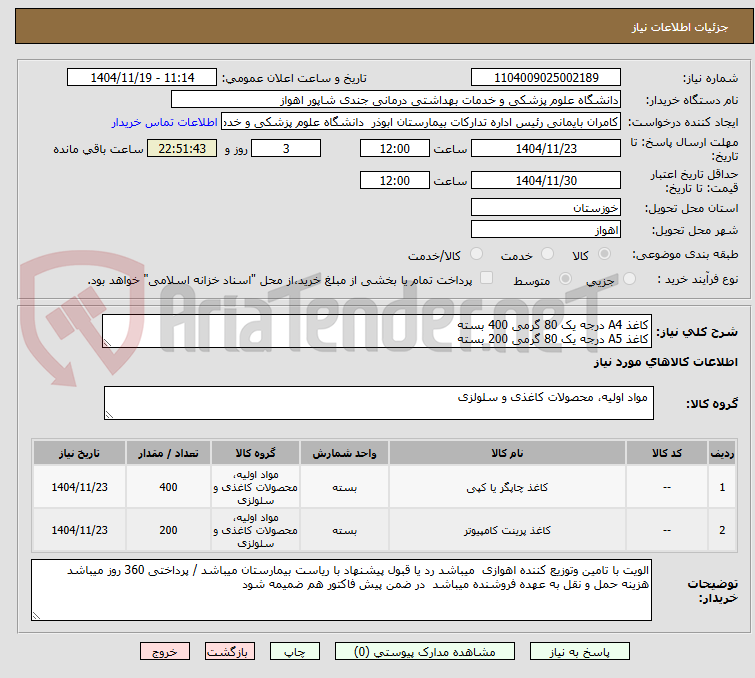Click the quantity 200 cell

tap(168, 530)
